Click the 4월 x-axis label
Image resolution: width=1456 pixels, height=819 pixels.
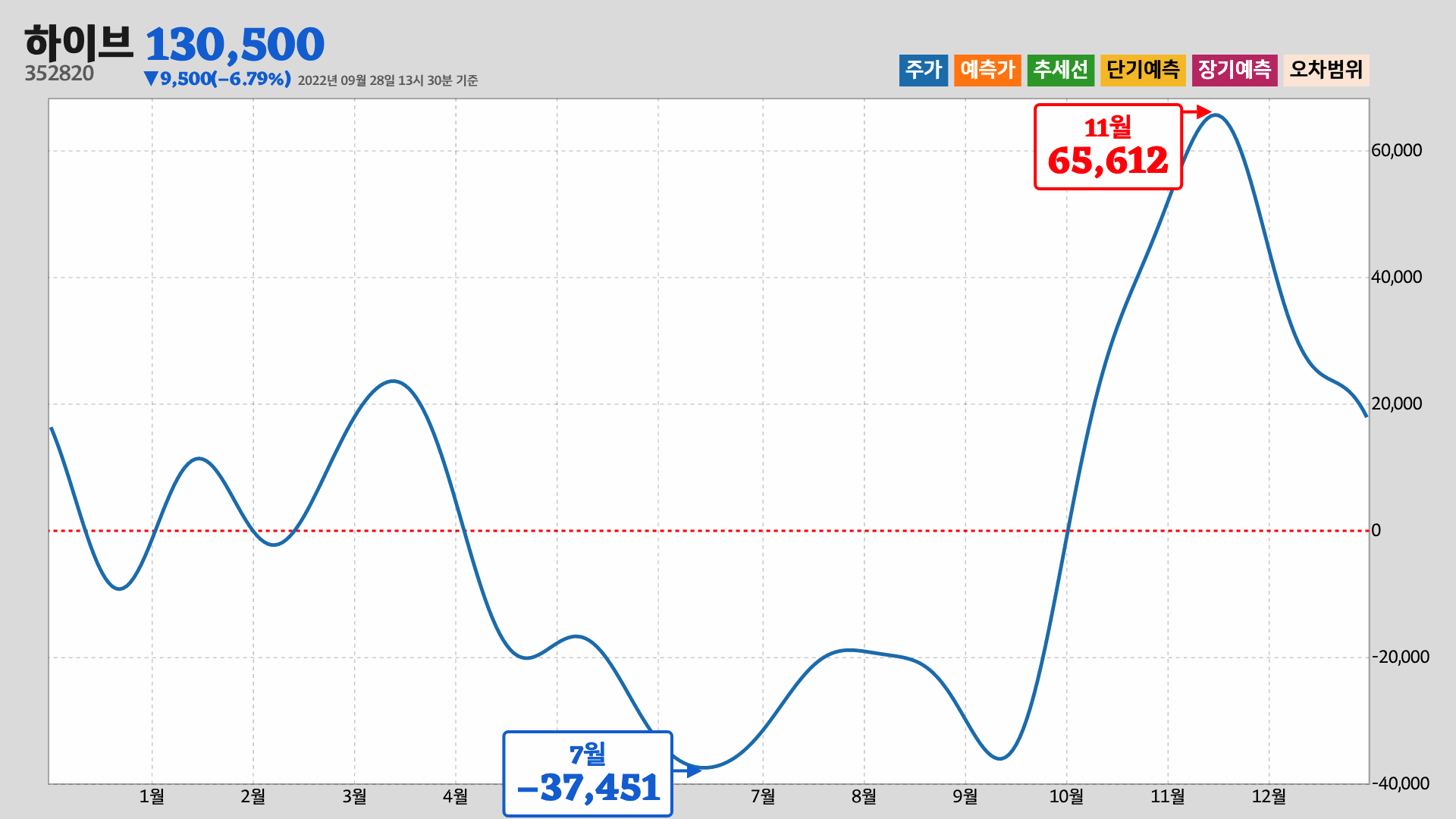pos(456,796)
